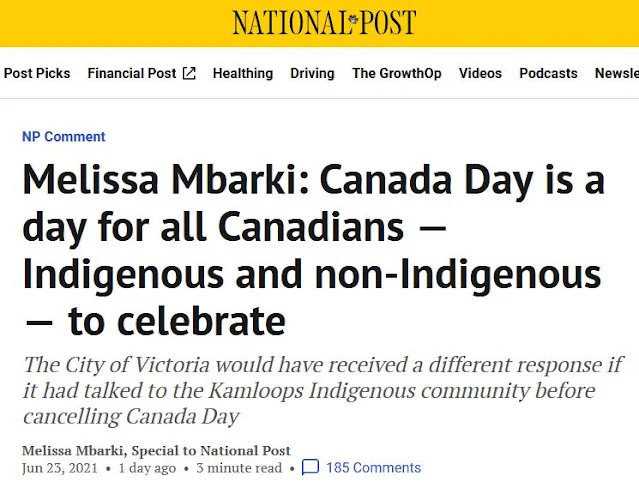
Task: Open the Driving section
Action: coord(312,73)
